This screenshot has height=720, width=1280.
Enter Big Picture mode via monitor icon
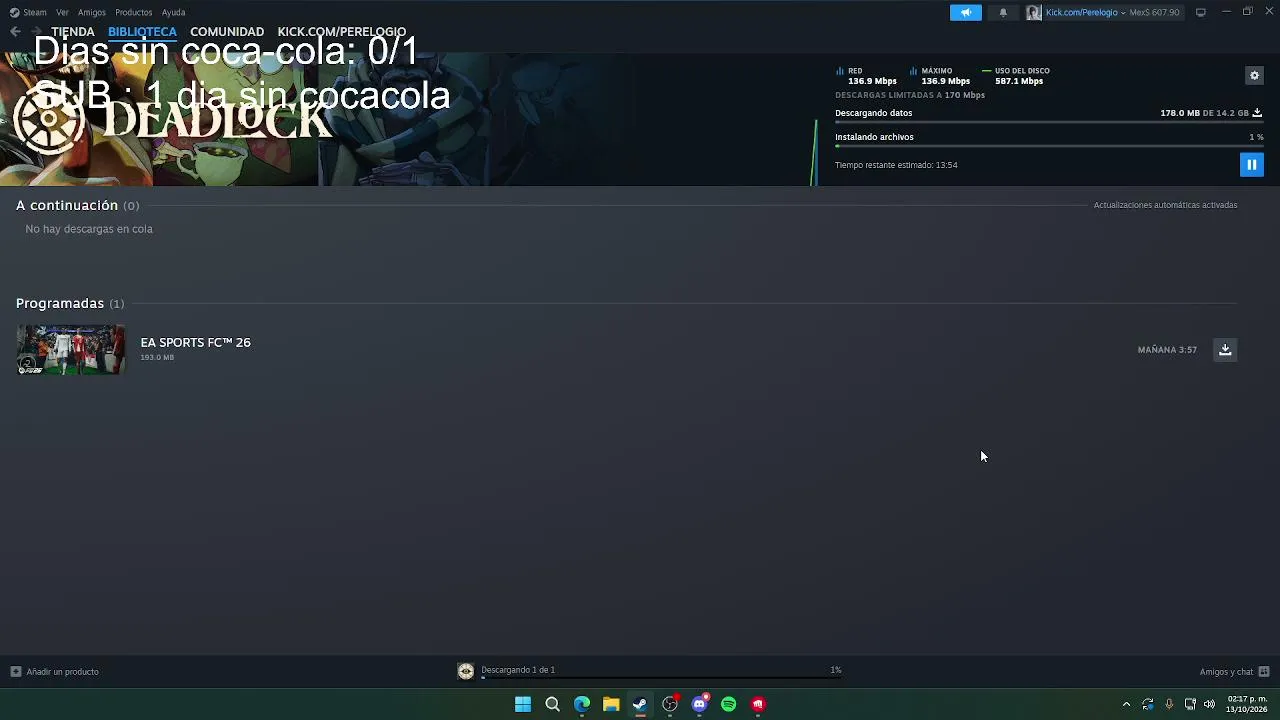[1201, 12]
